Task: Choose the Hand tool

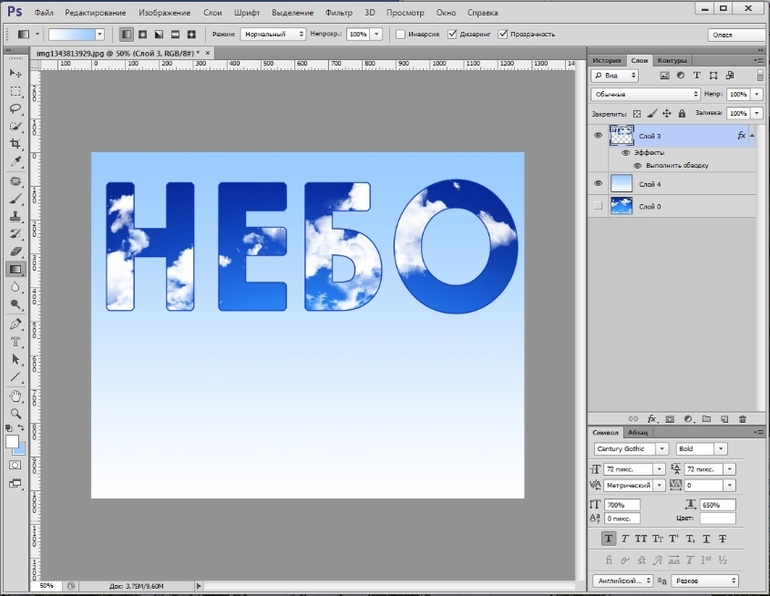Action: tap(16, 396)
